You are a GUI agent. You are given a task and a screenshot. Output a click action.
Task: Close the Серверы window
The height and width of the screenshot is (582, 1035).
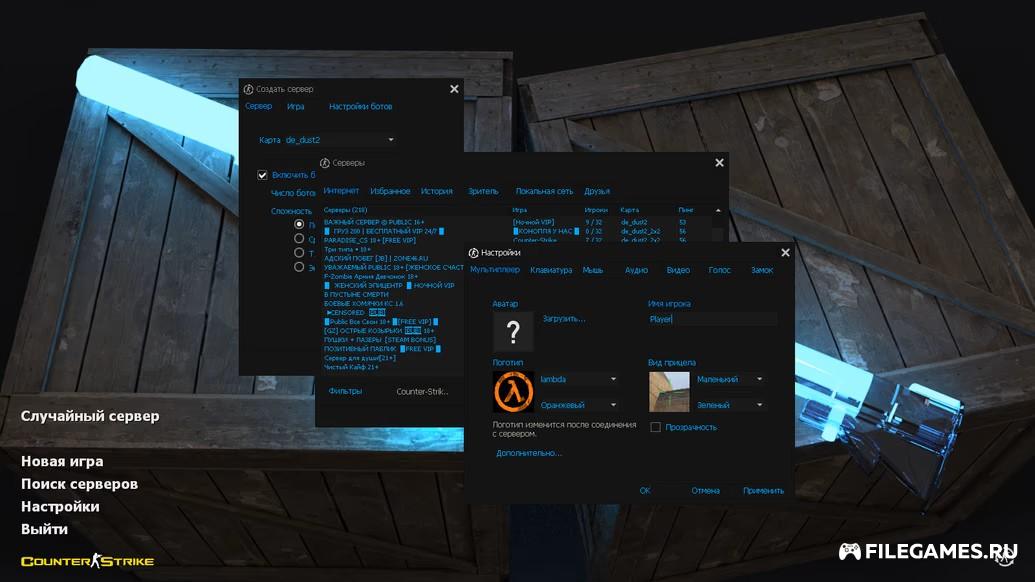coord(719,163)
